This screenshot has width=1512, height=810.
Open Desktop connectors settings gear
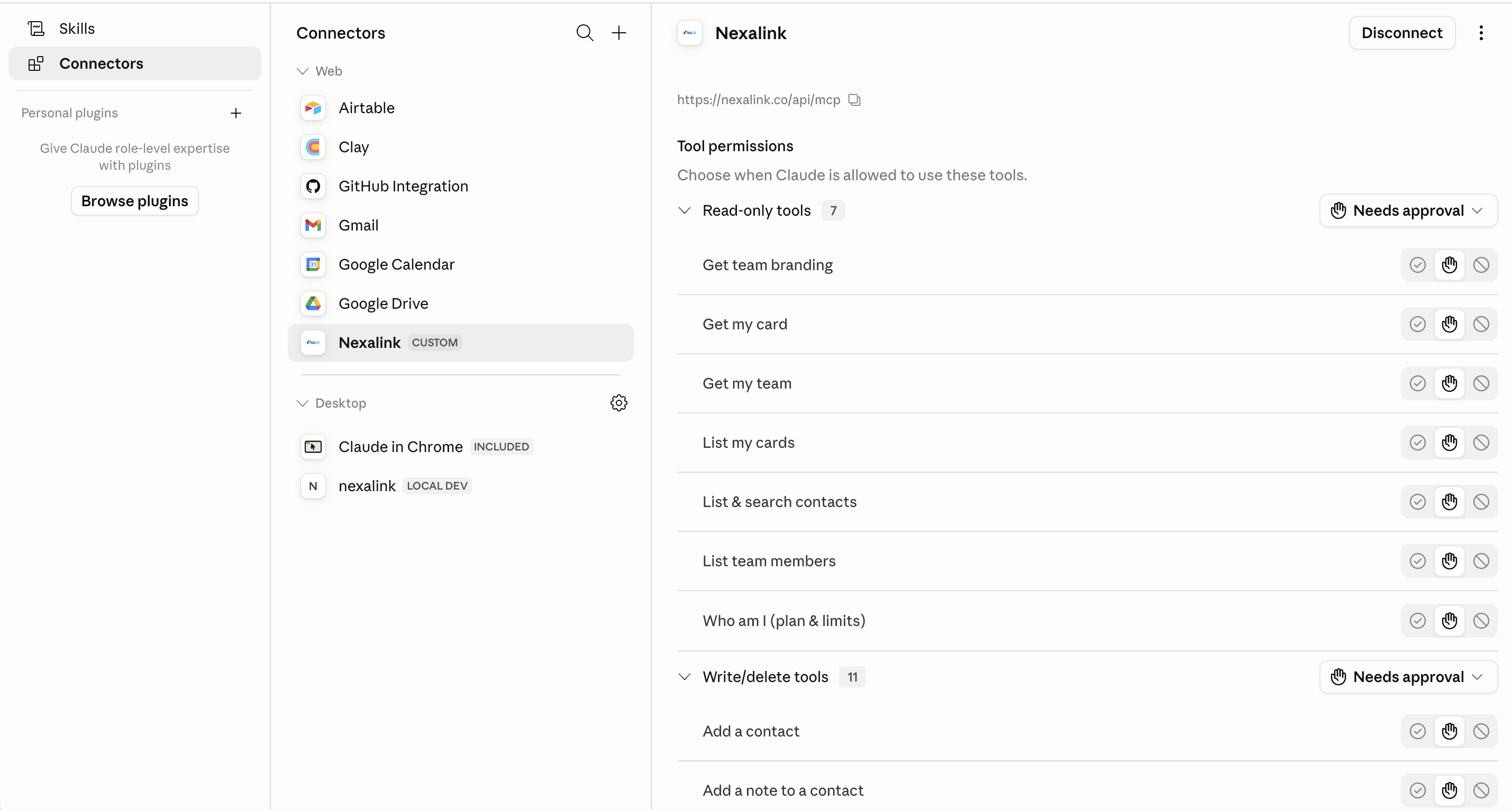pos(618,403)
